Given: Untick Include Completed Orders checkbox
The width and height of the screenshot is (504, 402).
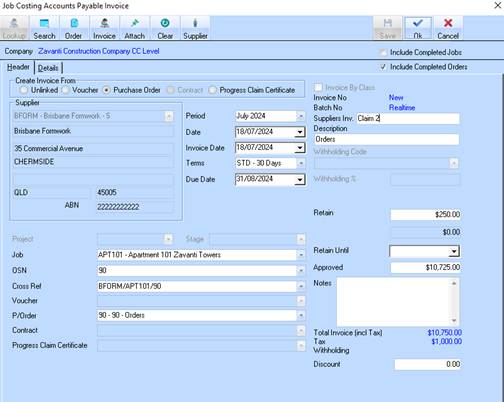Looking at the screenshot, I should point(383,67).
